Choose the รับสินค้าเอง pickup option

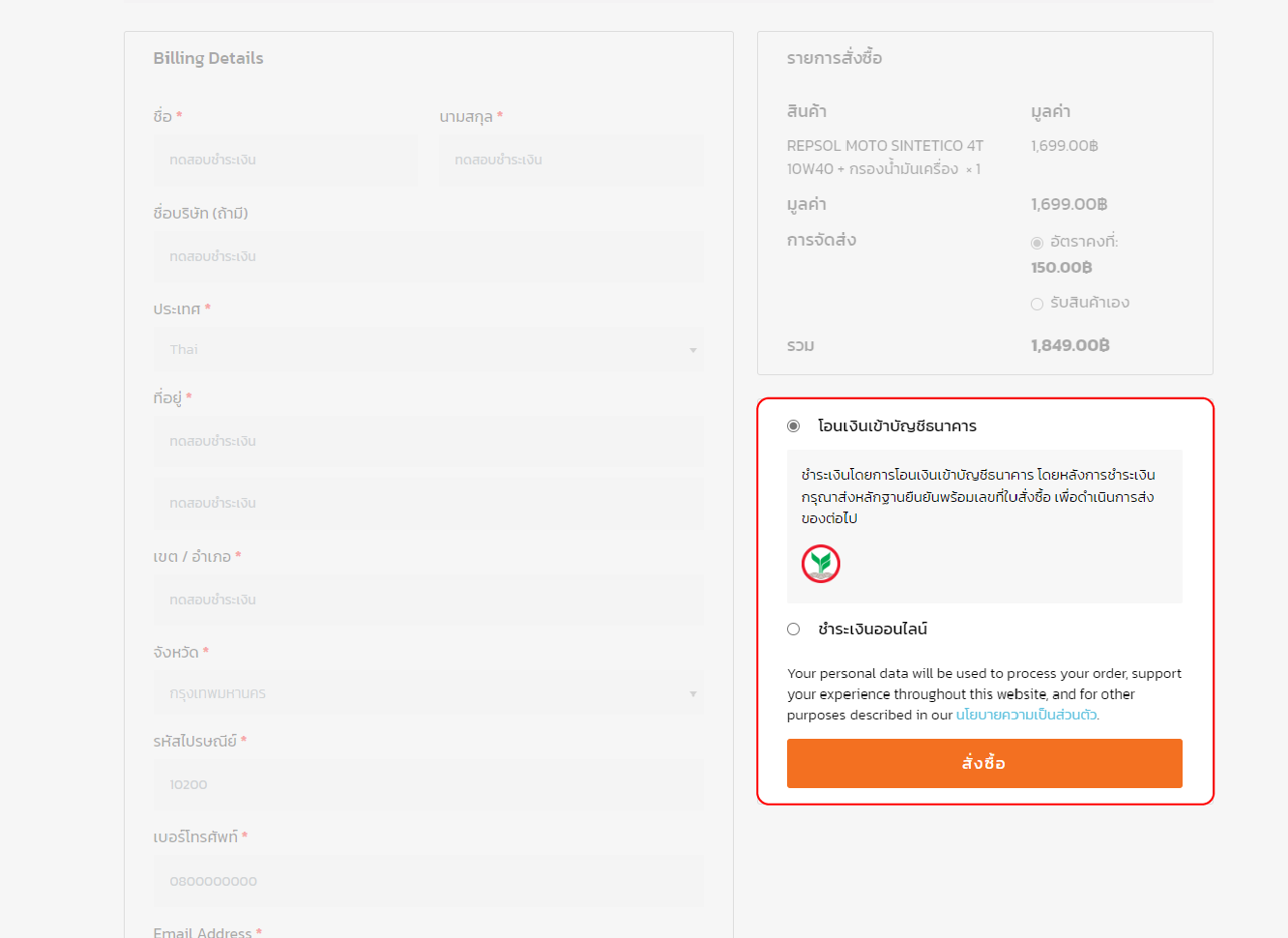click(1037, 304)
